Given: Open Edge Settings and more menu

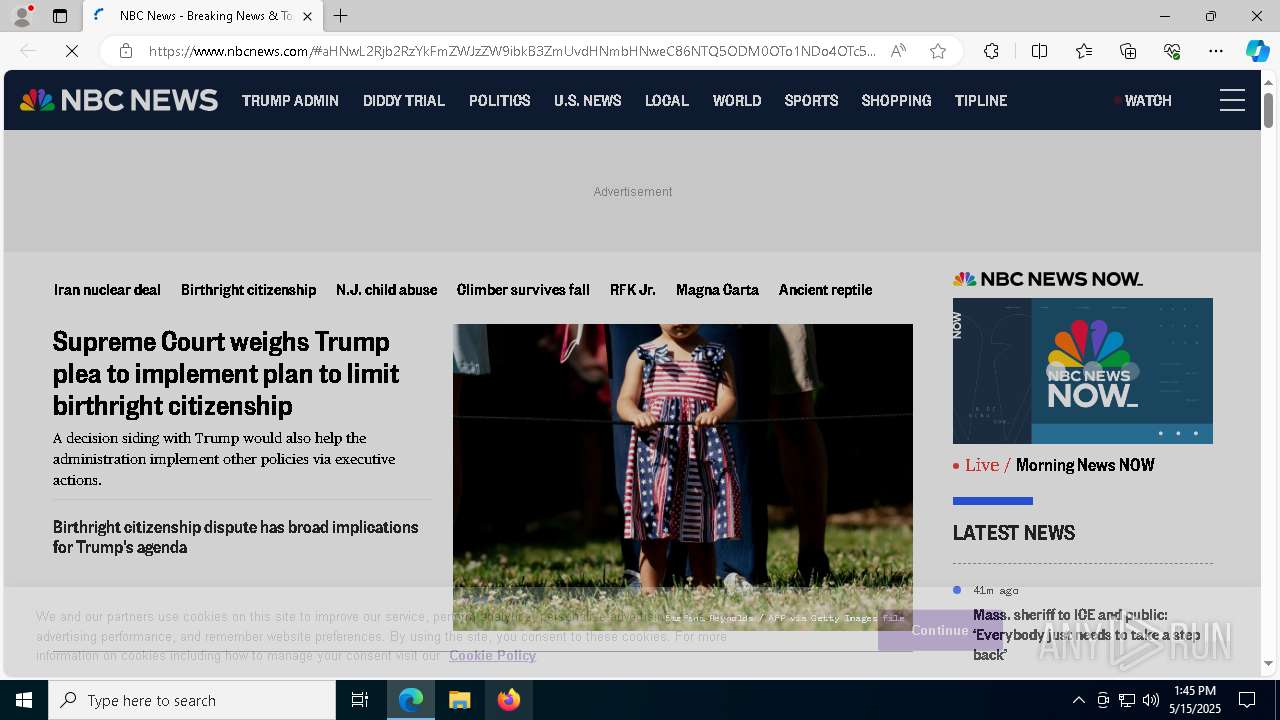Looking at the screenshot, I should tap(1216, 51).
